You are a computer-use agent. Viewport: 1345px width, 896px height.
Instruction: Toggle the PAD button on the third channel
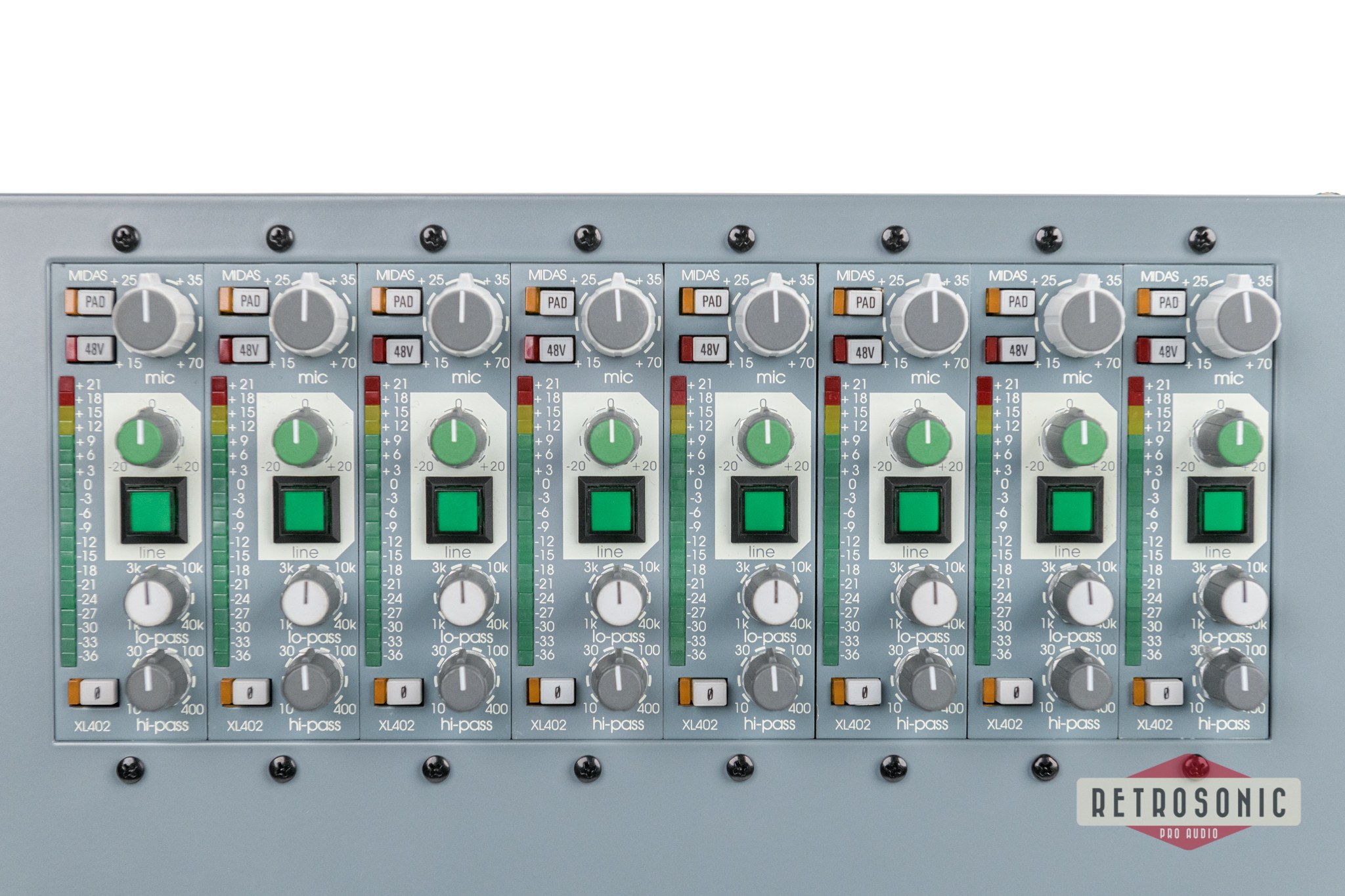tap(397, 301)
